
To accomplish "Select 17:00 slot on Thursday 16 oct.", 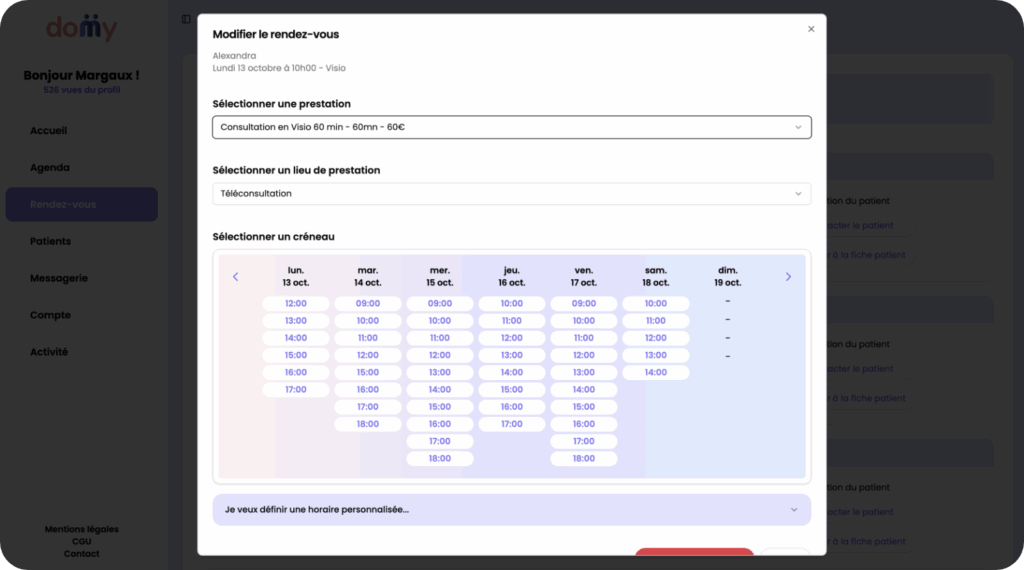I will (x=512, y=424).
